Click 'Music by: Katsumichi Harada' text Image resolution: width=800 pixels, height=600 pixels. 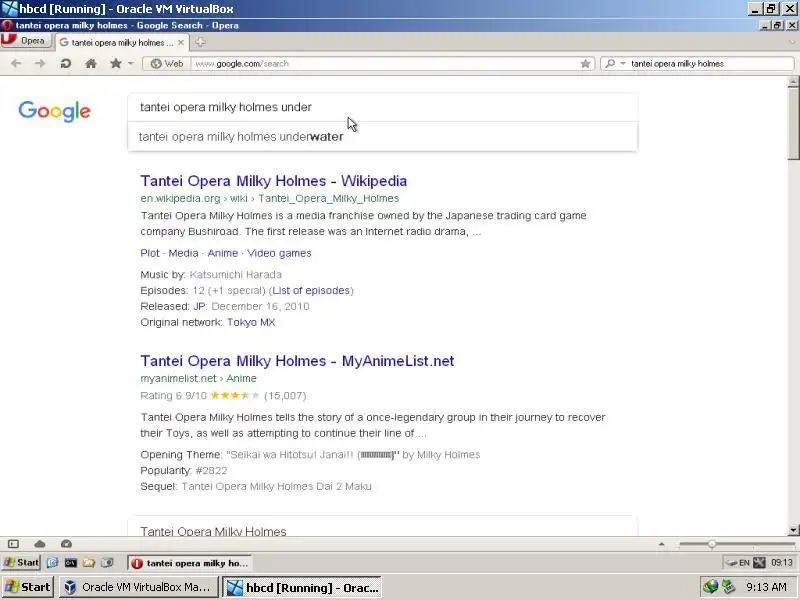211,274
